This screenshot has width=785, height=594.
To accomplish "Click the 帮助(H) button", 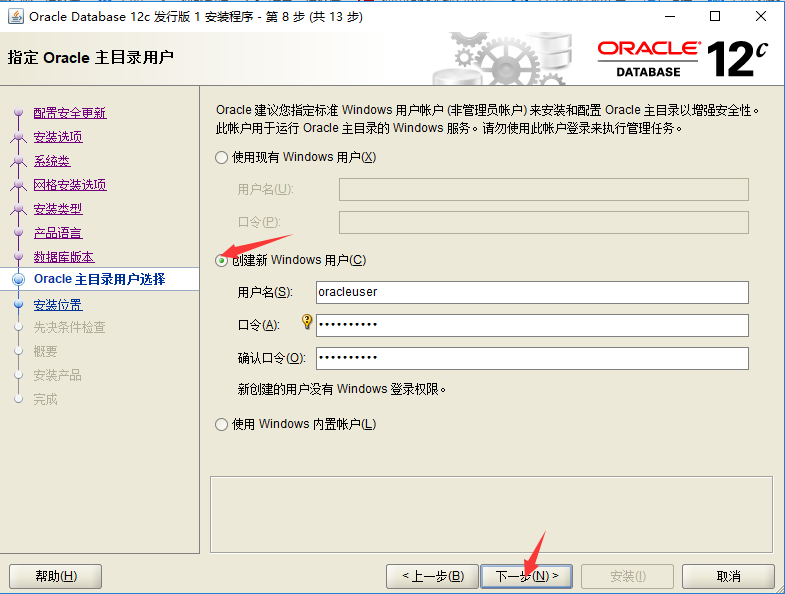I will (x=56, y=576).
